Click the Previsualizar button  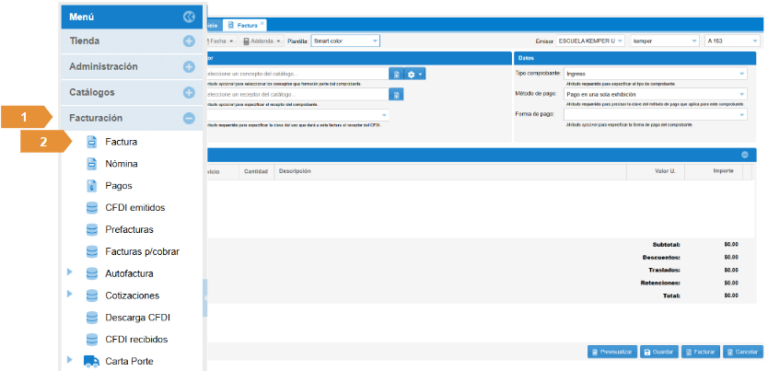(612, 352)
